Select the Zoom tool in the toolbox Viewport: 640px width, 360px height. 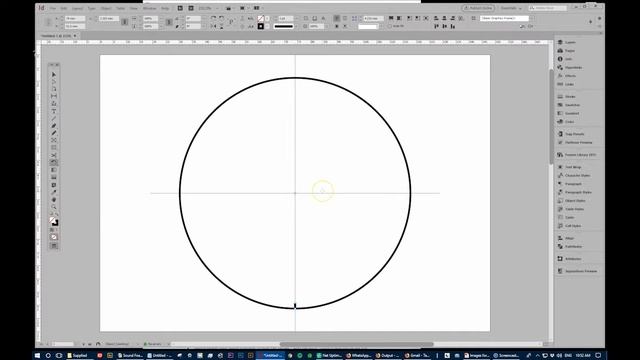click(x=53, y=207)
